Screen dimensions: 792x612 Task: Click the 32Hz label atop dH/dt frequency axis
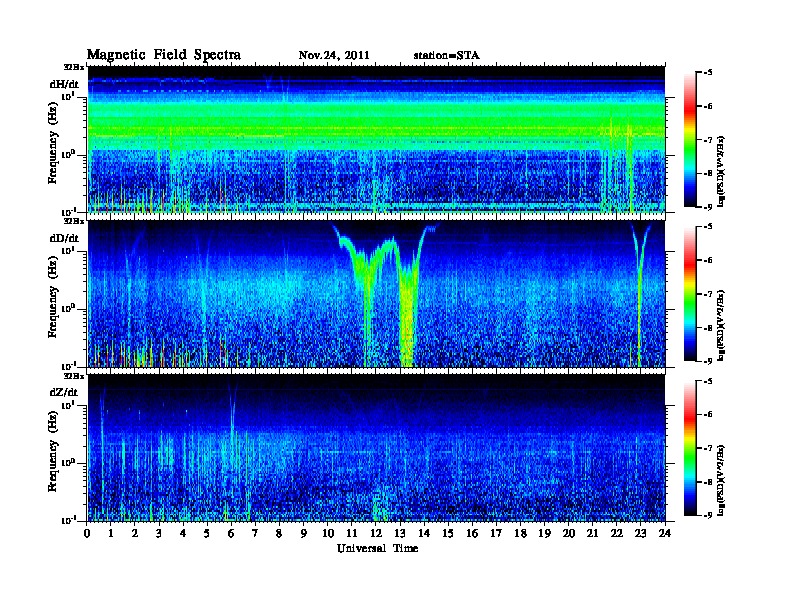[74, 67]
